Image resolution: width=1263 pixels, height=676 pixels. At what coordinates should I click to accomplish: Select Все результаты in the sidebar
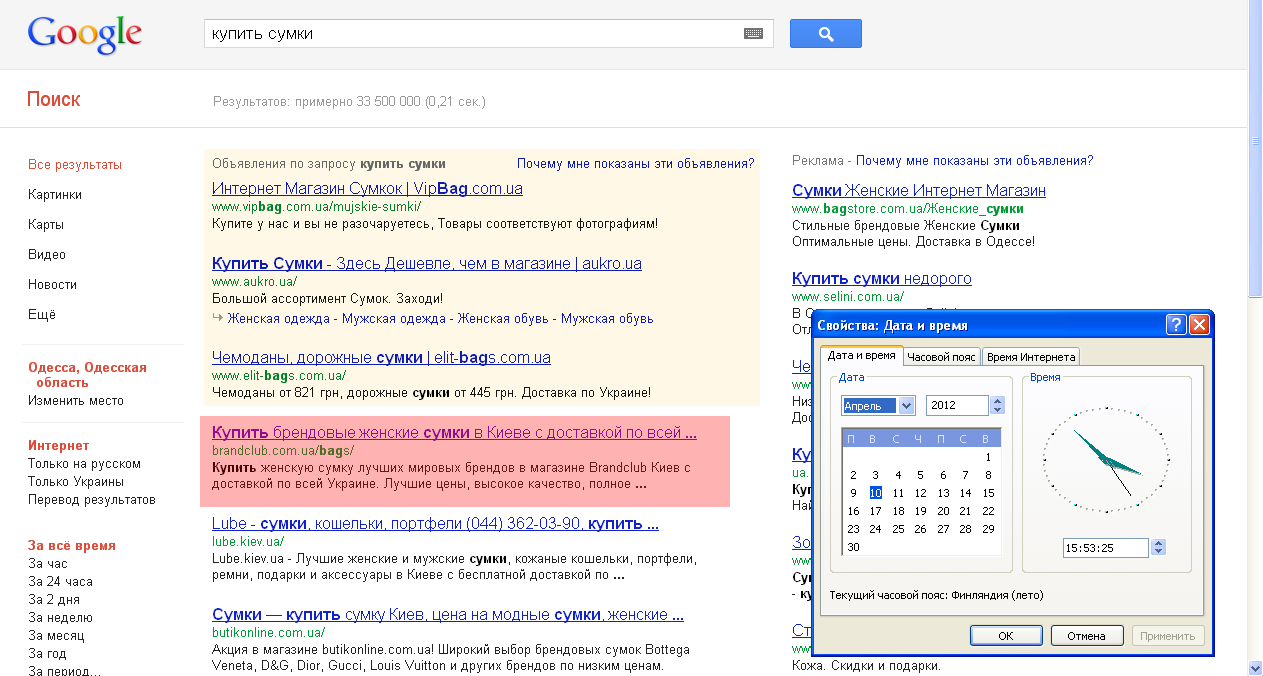coord(75,165)
